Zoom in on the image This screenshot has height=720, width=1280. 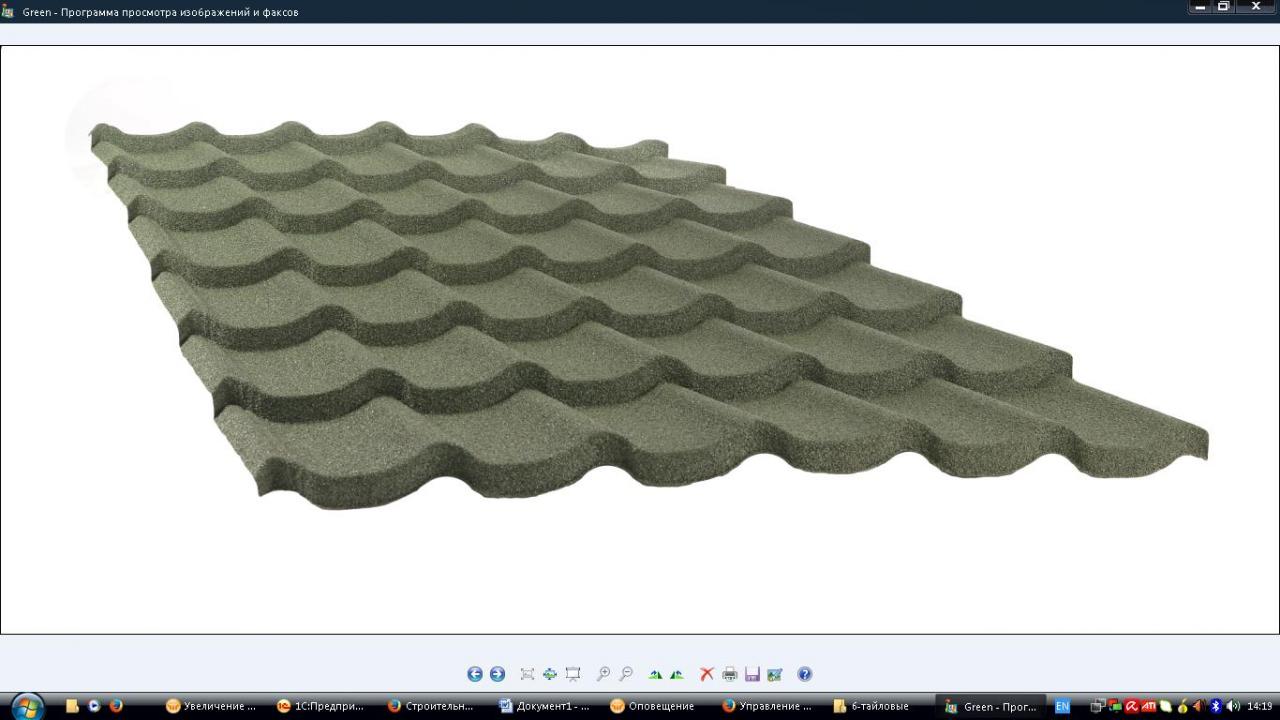click(x=603, y=674)
